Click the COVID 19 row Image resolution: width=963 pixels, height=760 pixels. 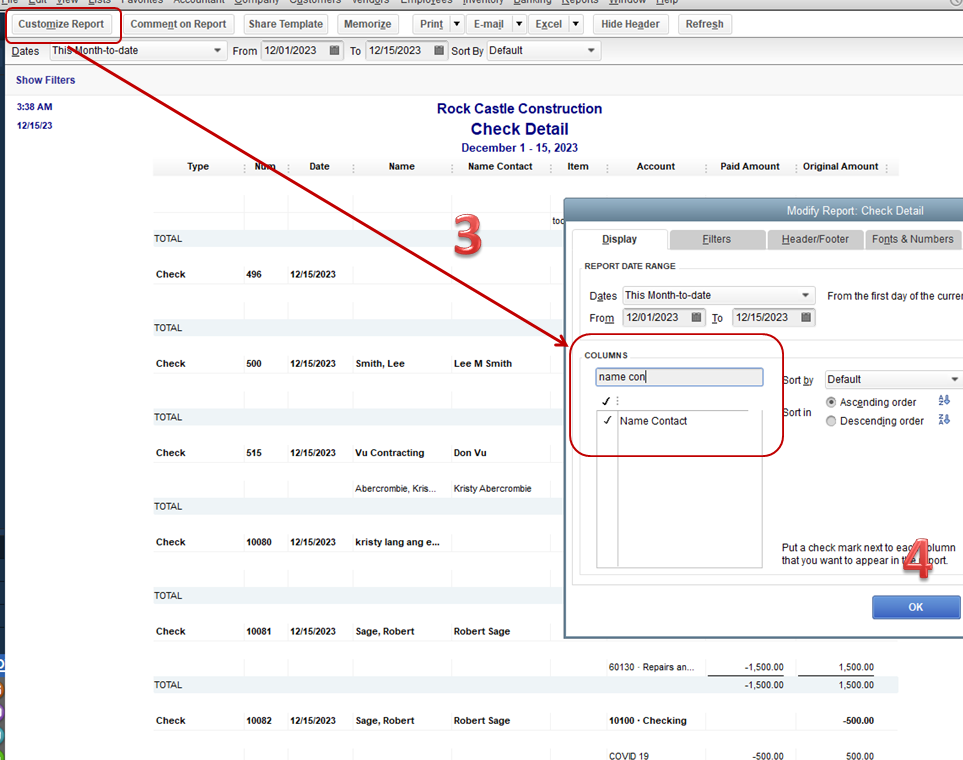[x=629, y=756]
